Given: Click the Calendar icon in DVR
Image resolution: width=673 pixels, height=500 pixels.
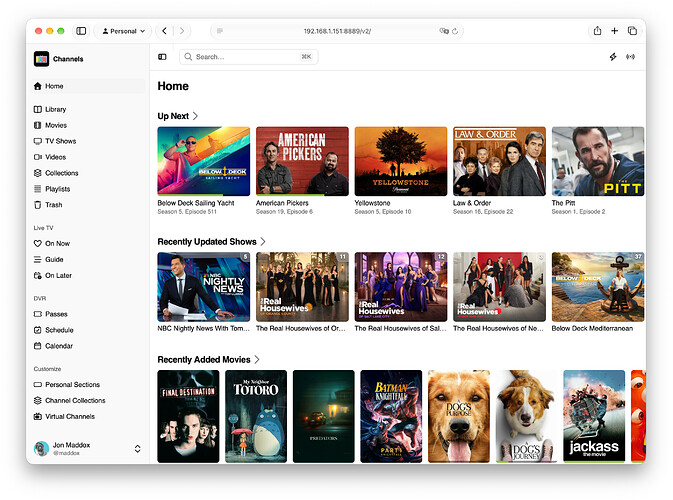Looking at the screenshot, I should (38, 346).
